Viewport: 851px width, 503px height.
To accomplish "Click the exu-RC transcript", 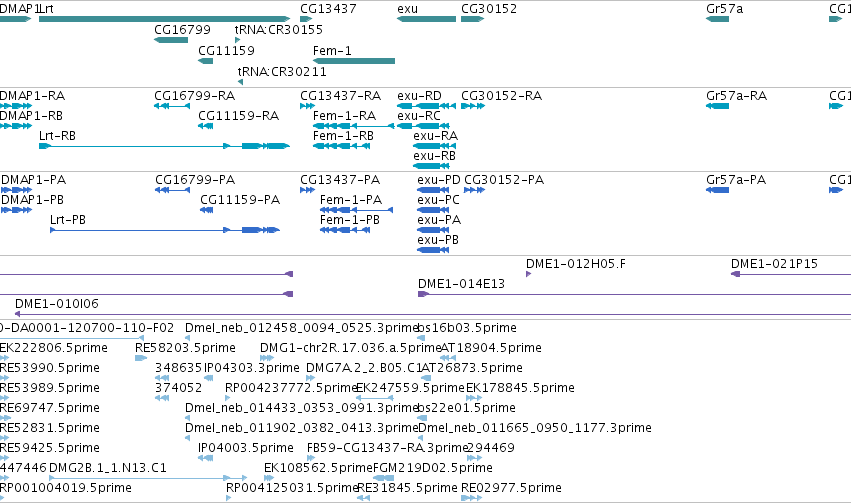I will 419,116.
